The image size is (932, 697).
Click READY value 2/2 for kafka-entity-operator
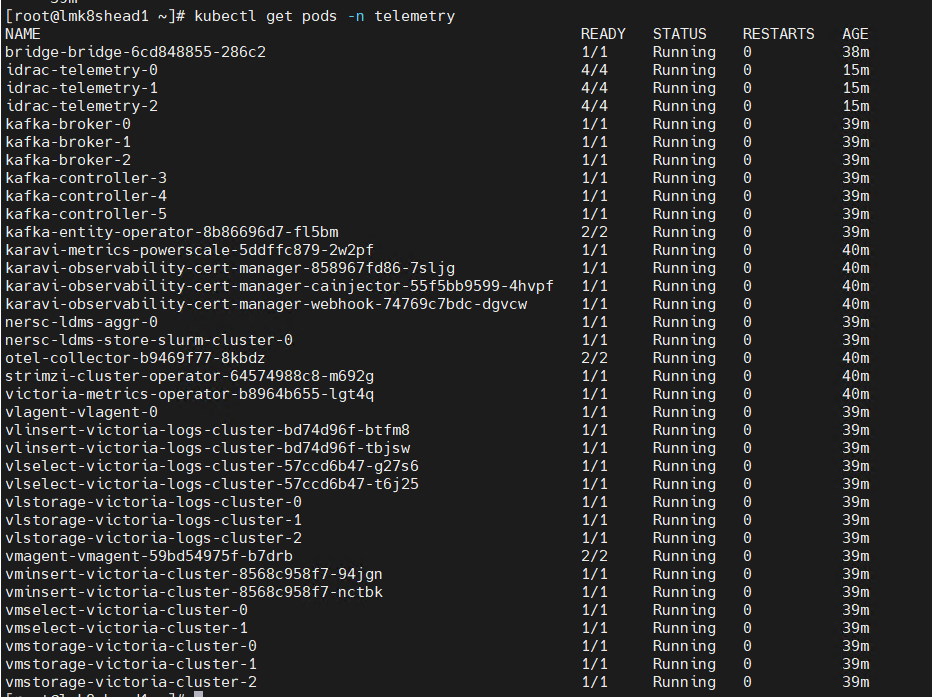coord(594,232)
